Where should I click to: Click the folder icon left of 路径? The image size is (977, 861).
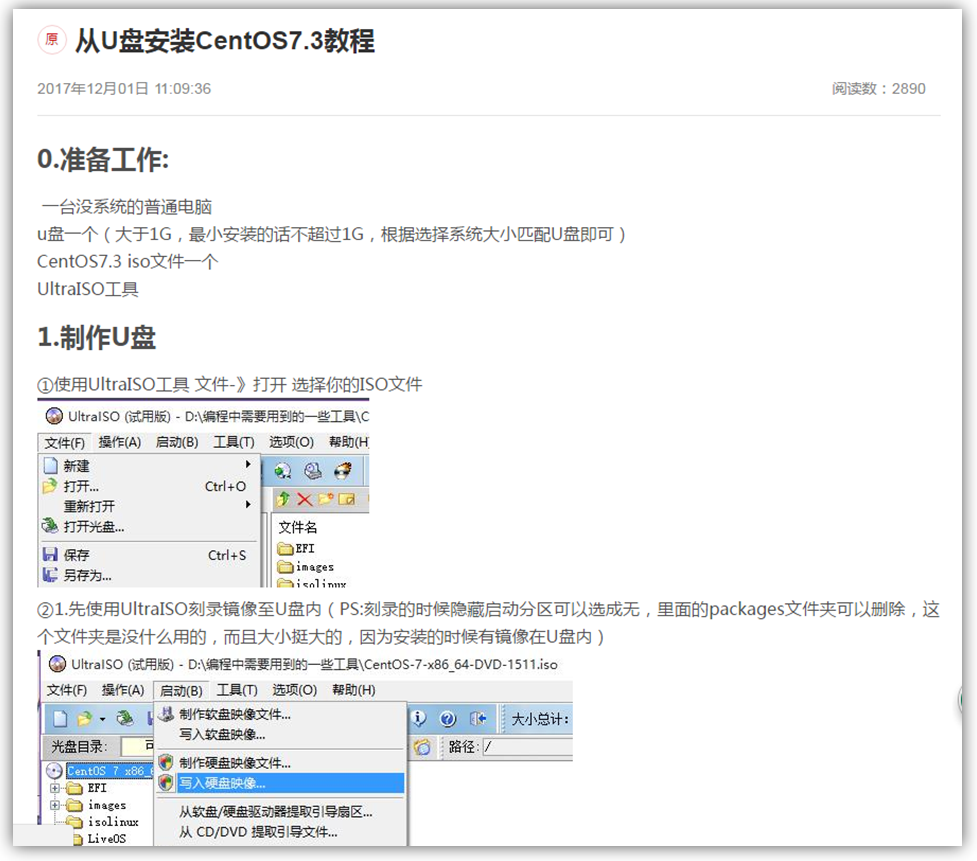click(422, 746)
